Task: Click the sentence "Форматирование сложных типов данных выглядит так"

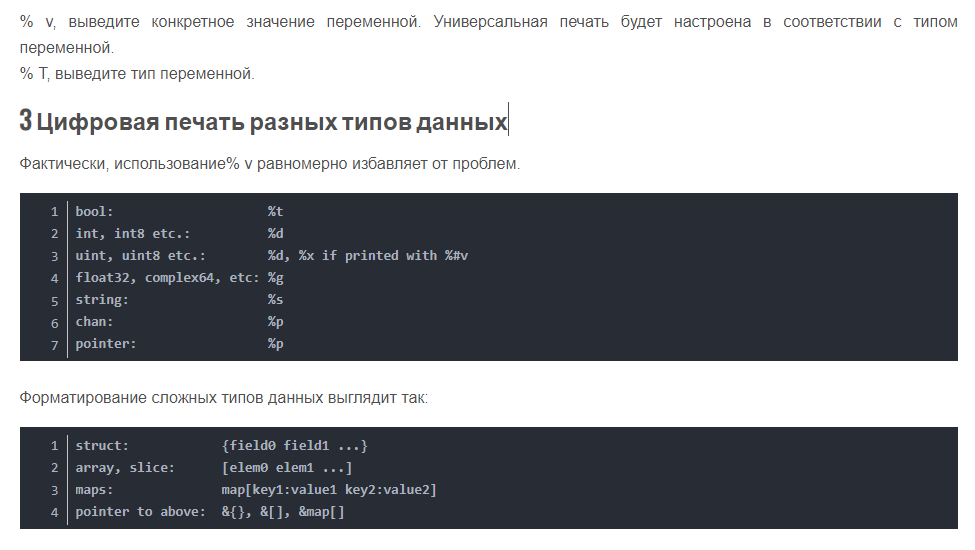Action: (x=223, y=398)
